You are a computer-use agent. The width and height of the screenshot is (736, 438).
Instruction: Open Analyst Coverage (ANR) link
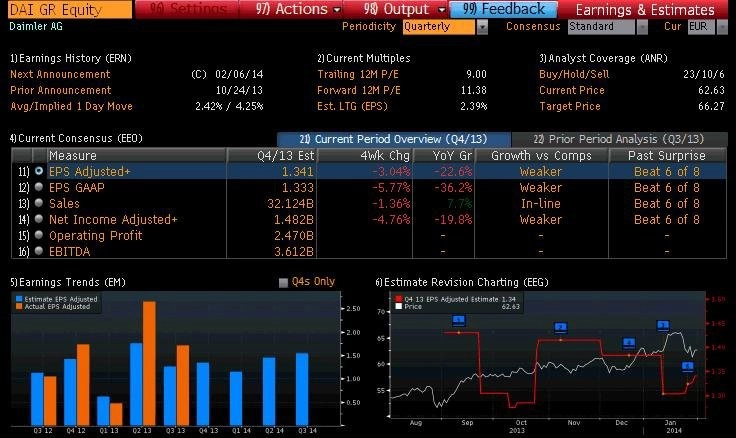[603, 58]
